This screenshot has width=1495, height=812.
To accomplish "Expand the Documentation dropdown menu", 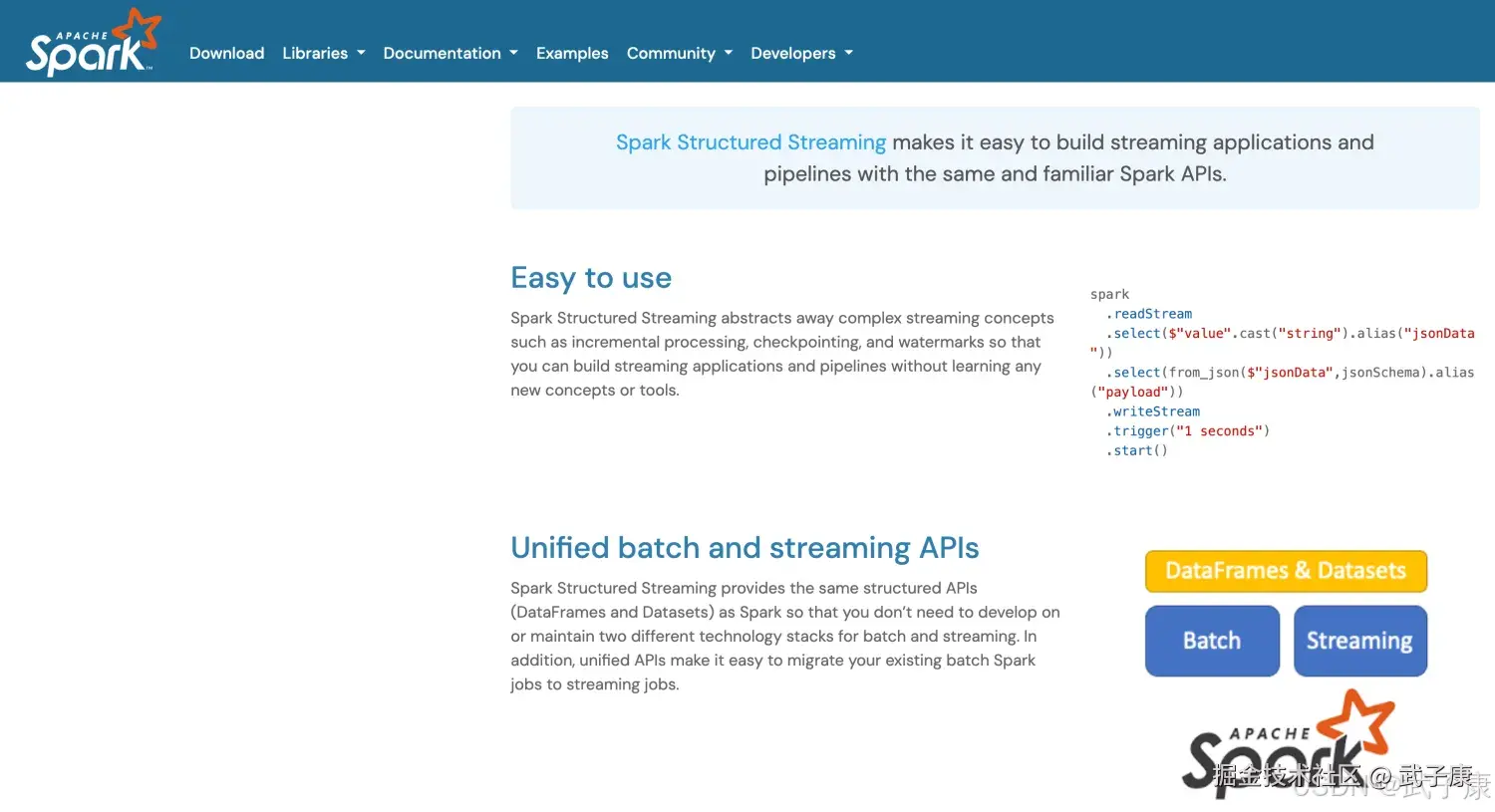I will pyautogui.click(x=450, y=53).
